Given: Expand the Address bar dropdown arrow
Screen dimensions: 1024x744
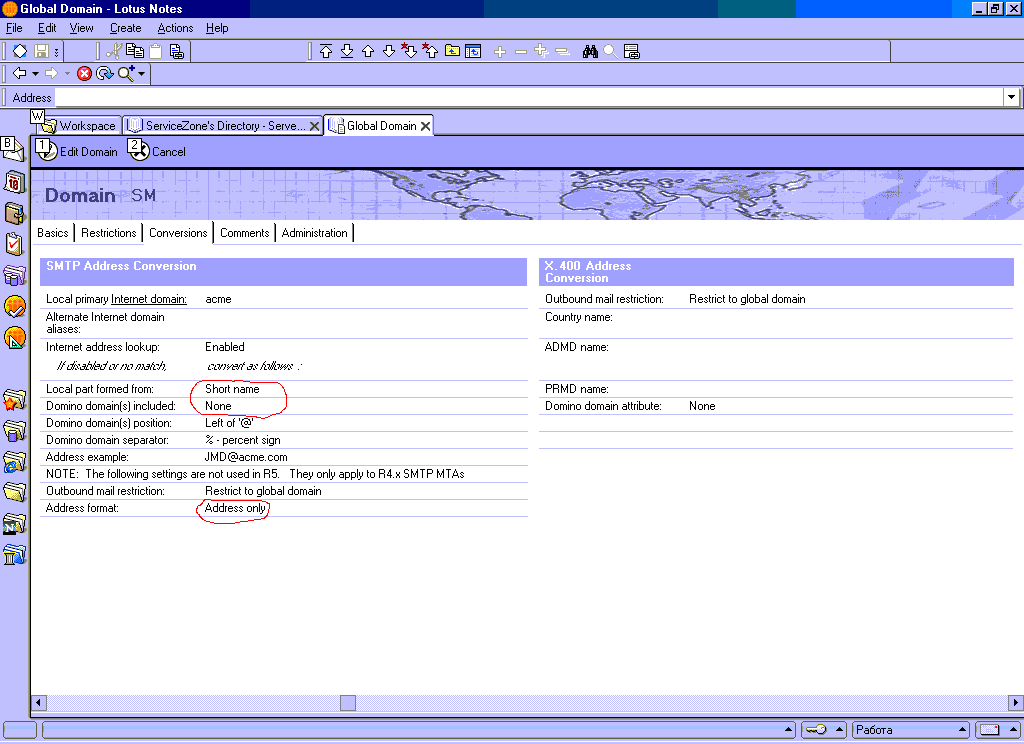Looking at the screenshot, I should tap(1012, 98).
